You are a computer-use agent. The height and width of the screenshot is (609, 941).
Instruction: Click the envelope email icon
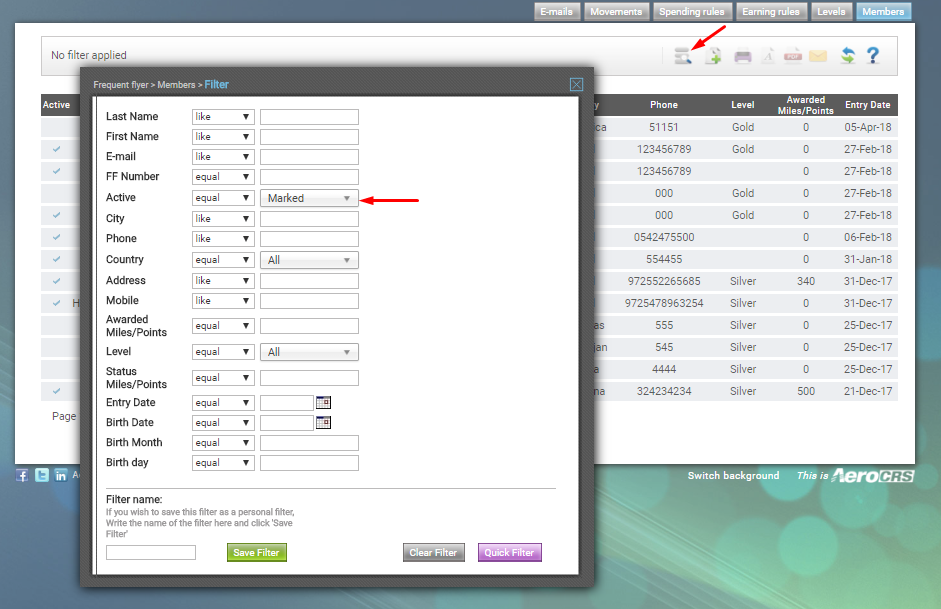coord(818,56)
